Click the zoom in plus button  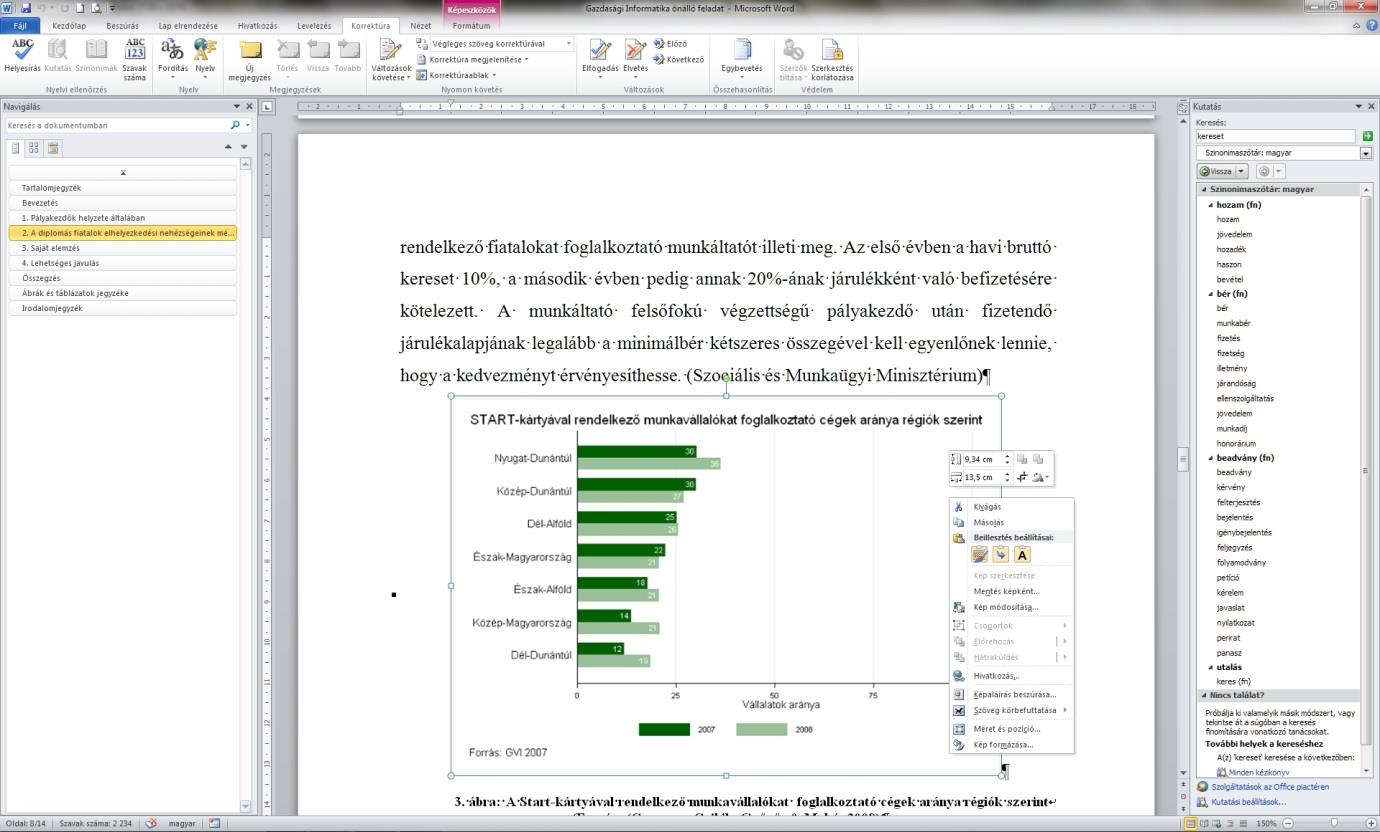1372,824
